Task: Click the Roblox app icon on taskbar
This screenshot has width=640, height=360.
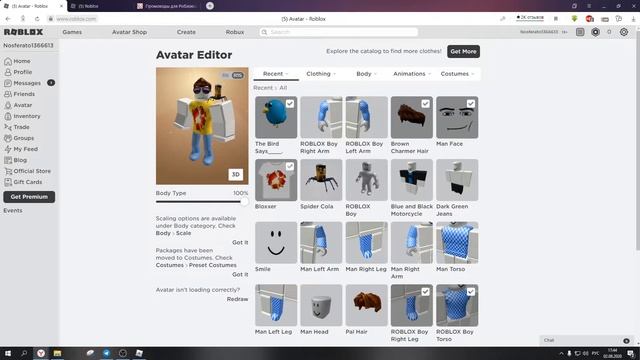Action: [x=139, y=353]
